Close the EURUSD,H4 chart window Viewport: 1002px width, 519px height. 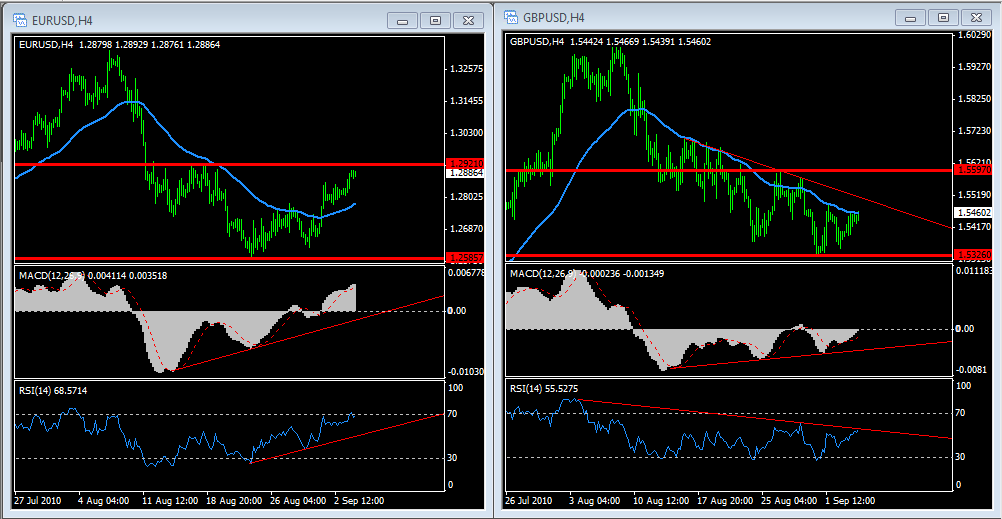click(x=468, y=20)
